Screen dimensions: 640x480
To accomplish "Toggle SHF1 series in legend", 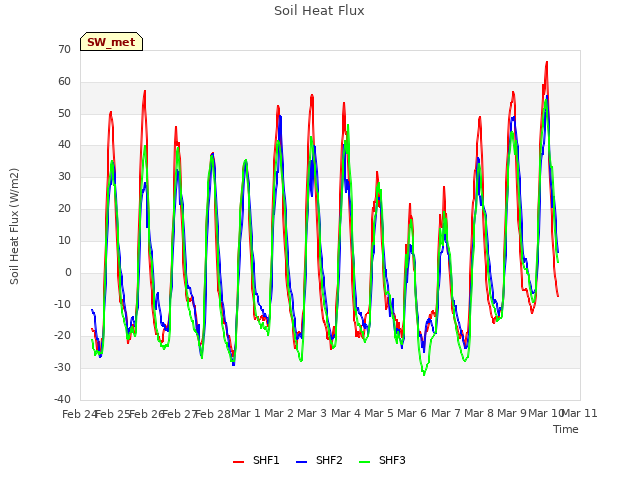I will [x=256, y=460].
